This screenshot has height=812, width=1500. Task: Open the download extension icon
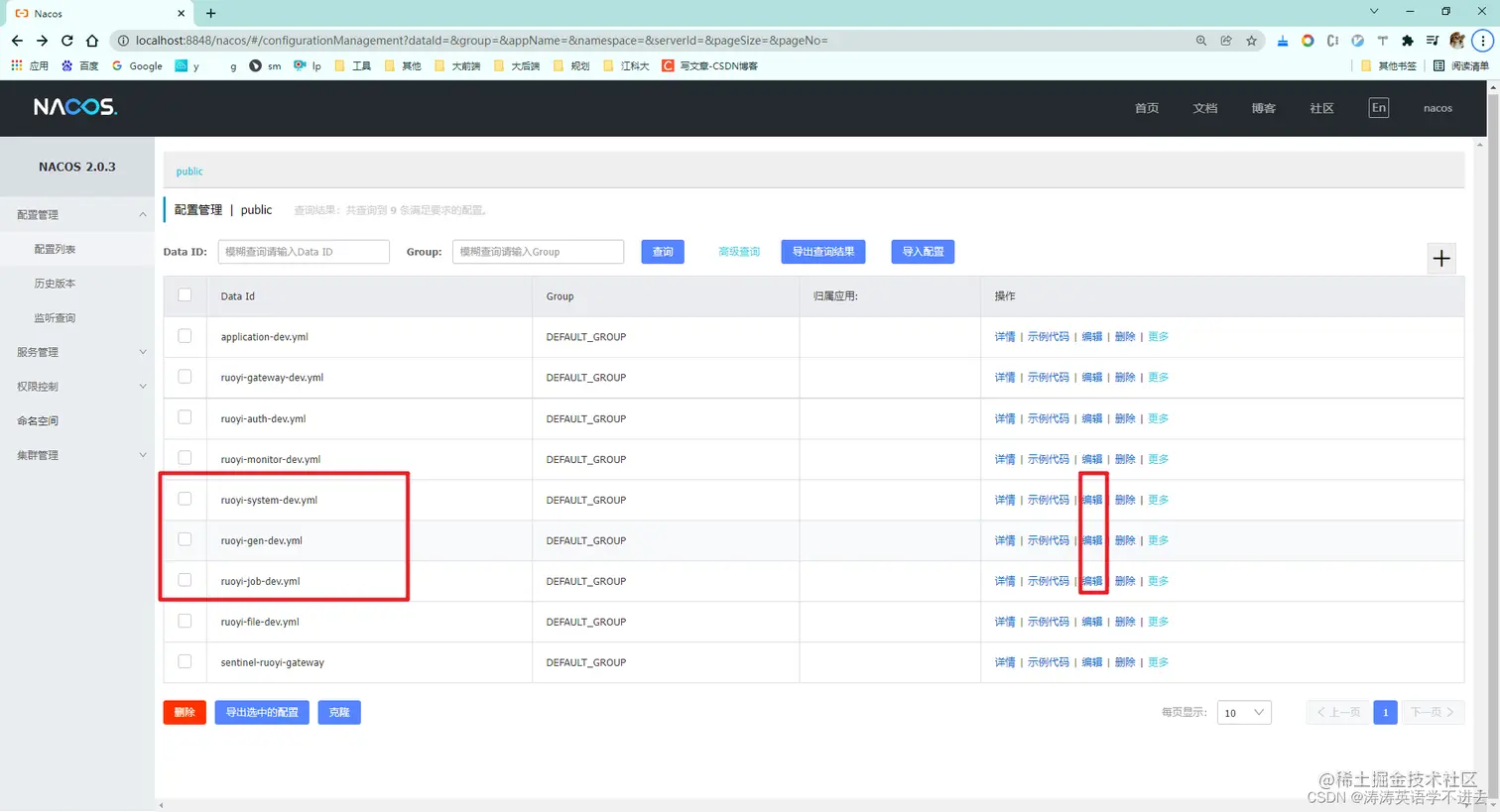1283,41
